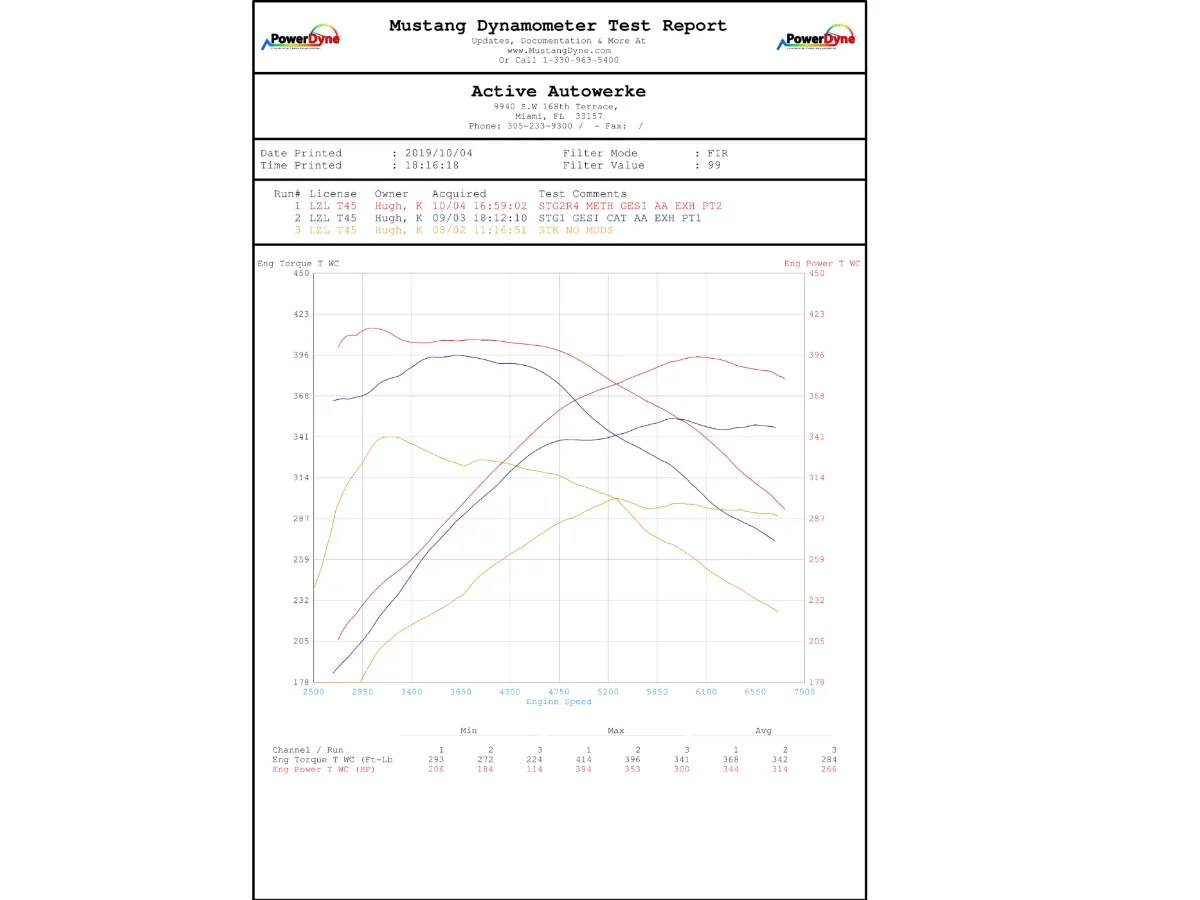Select the date value 2019/10/04
Screen dimensions: 1200x900
(439, 154)
